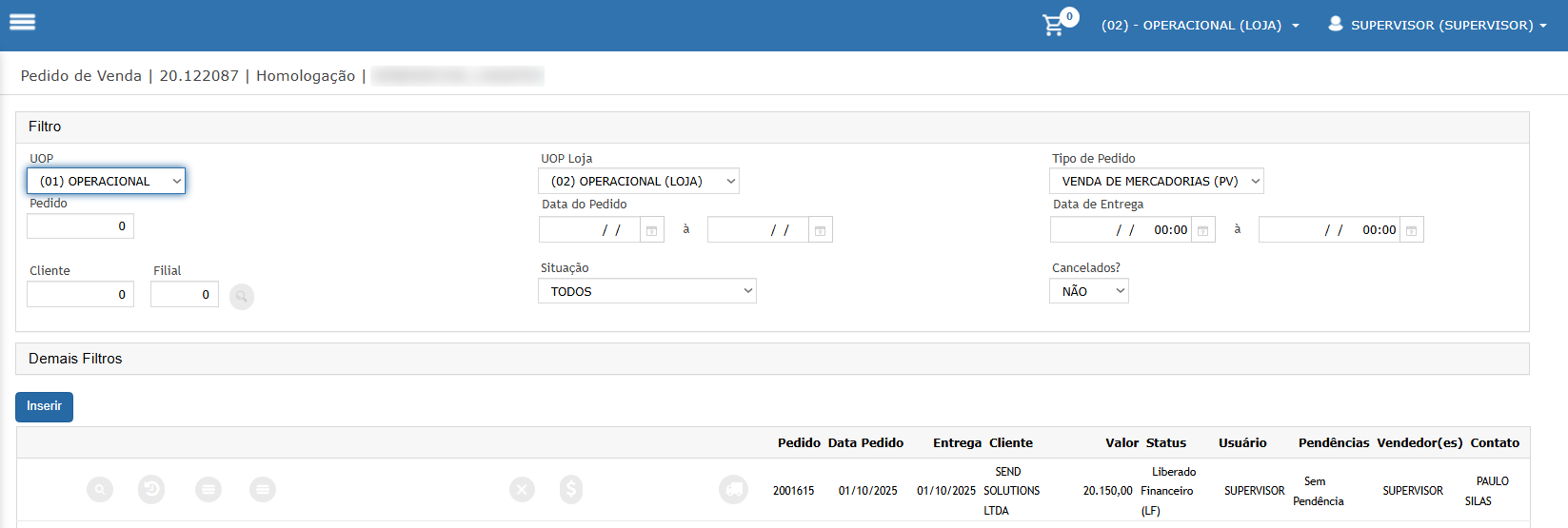Screen dimensions: 1568x528
Task: Expand the Demais Filtros panel
Action: click(x=75, y=359)
